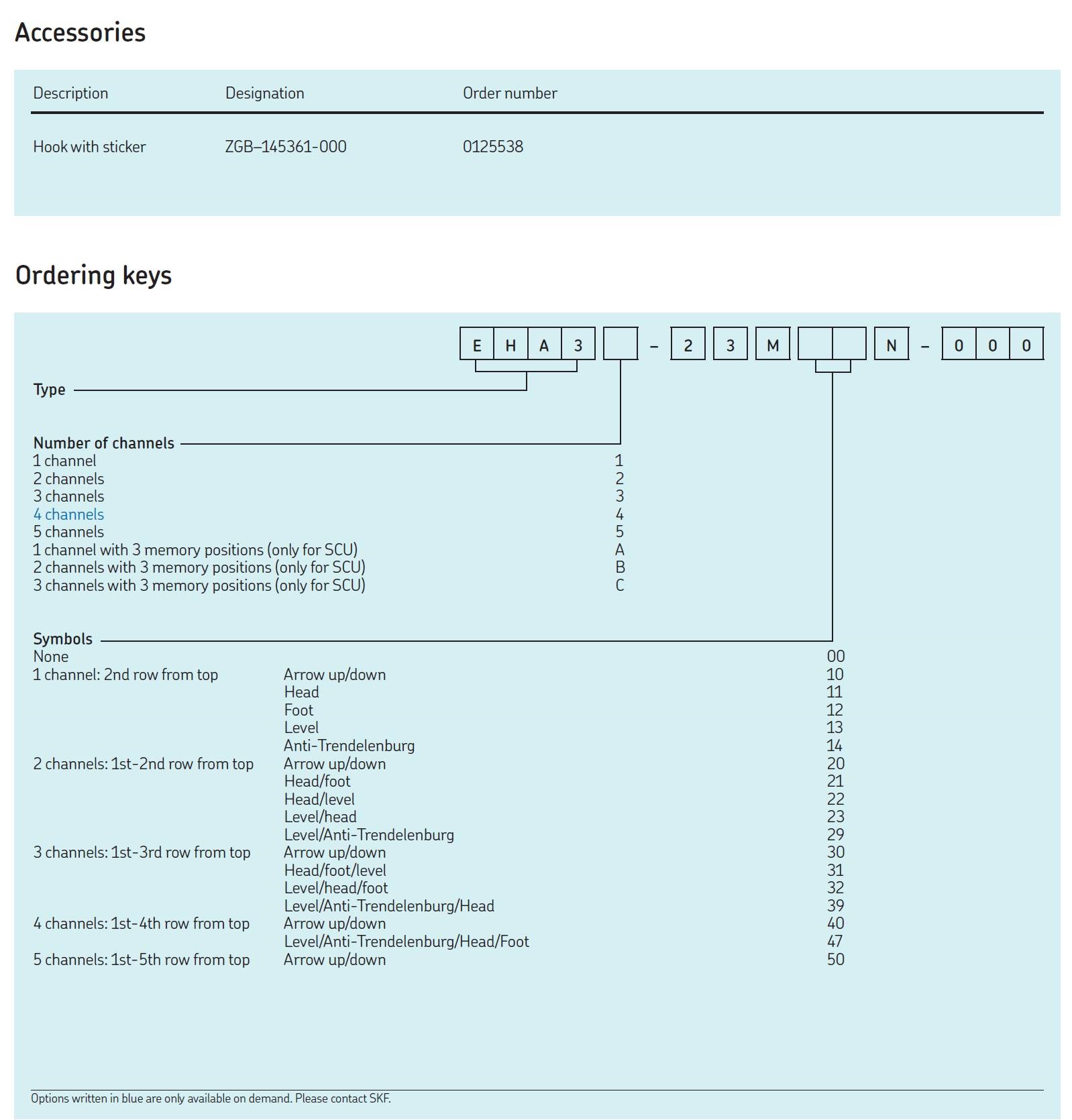Click the empty channel-number box after EHA3

620,345
